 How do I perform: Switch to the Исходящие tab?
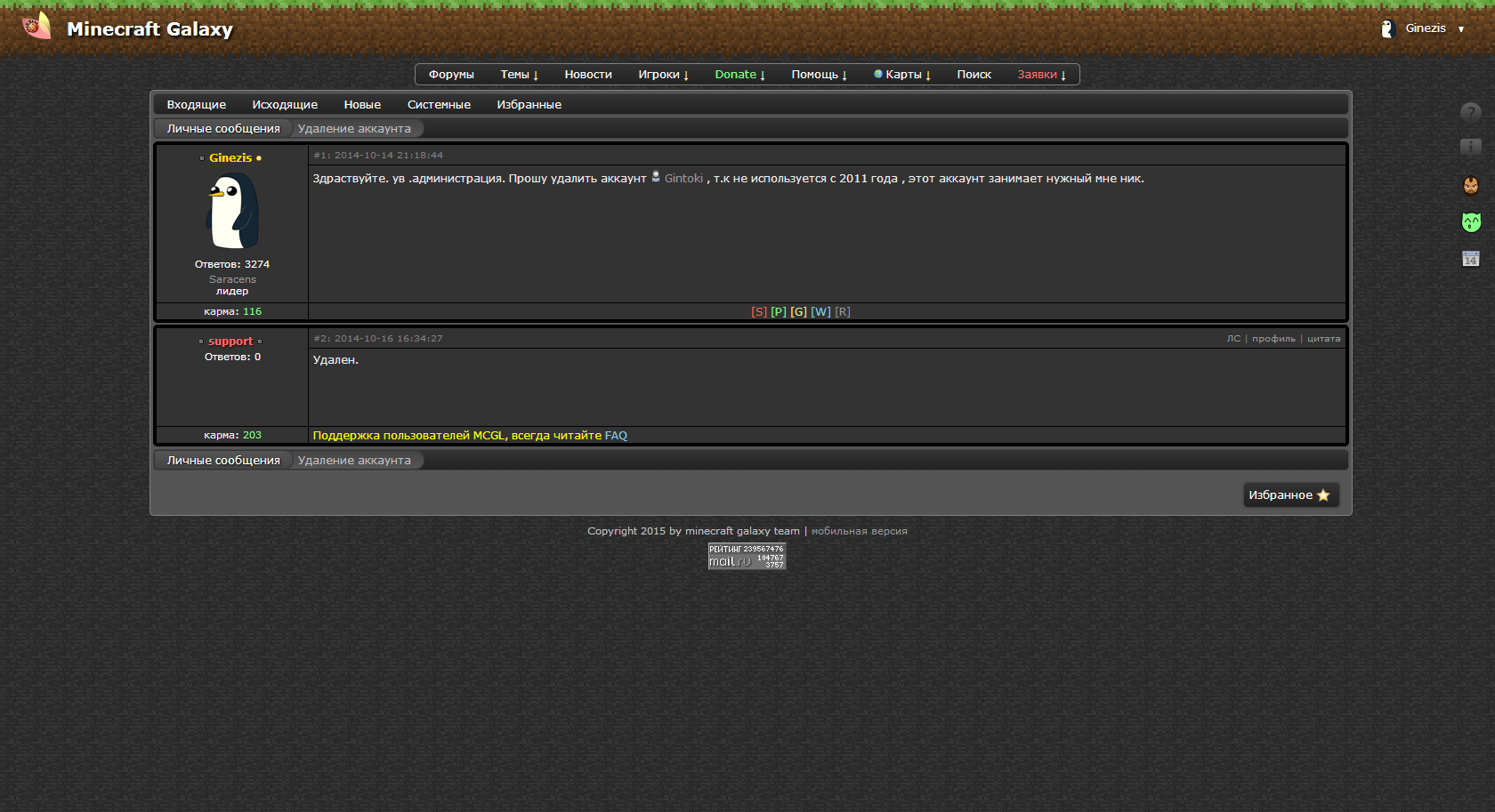click(285, 104)
